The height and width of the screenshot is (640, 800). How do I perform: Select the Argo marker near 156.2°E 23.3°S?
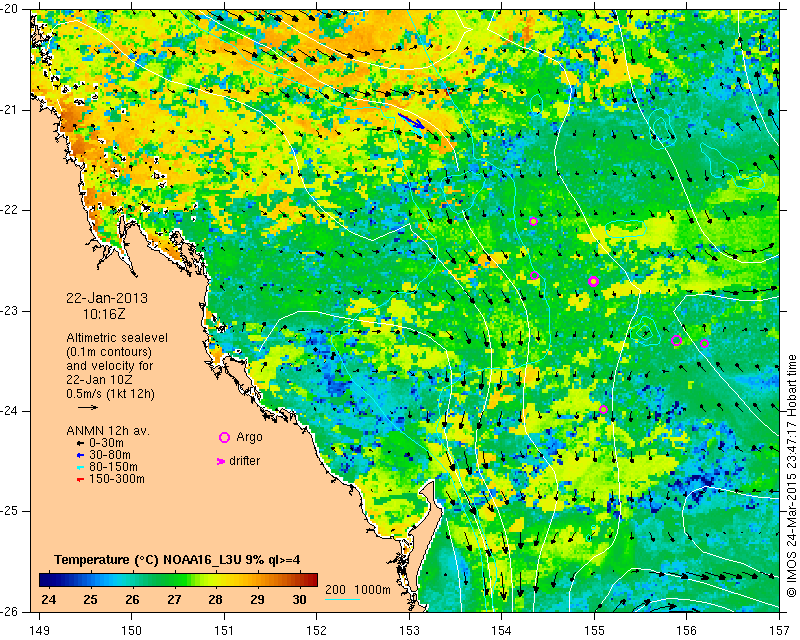(x=704, y=343)
